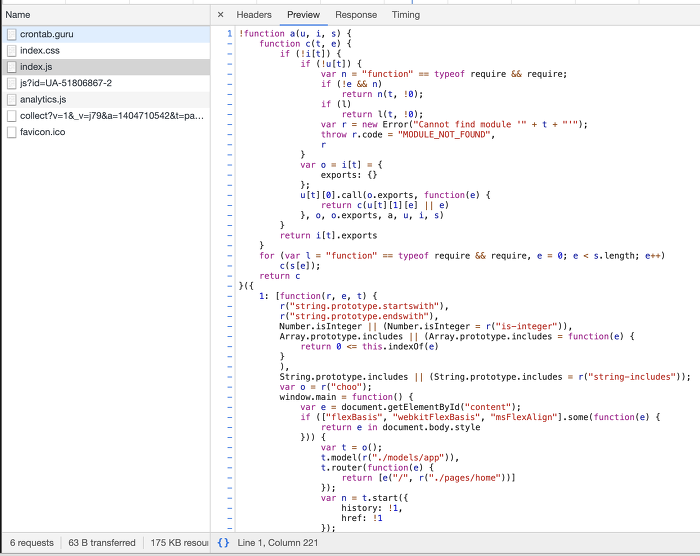Open the Response tab
The height and width of the screenshot is (556, 700).
tap(356, 15)
